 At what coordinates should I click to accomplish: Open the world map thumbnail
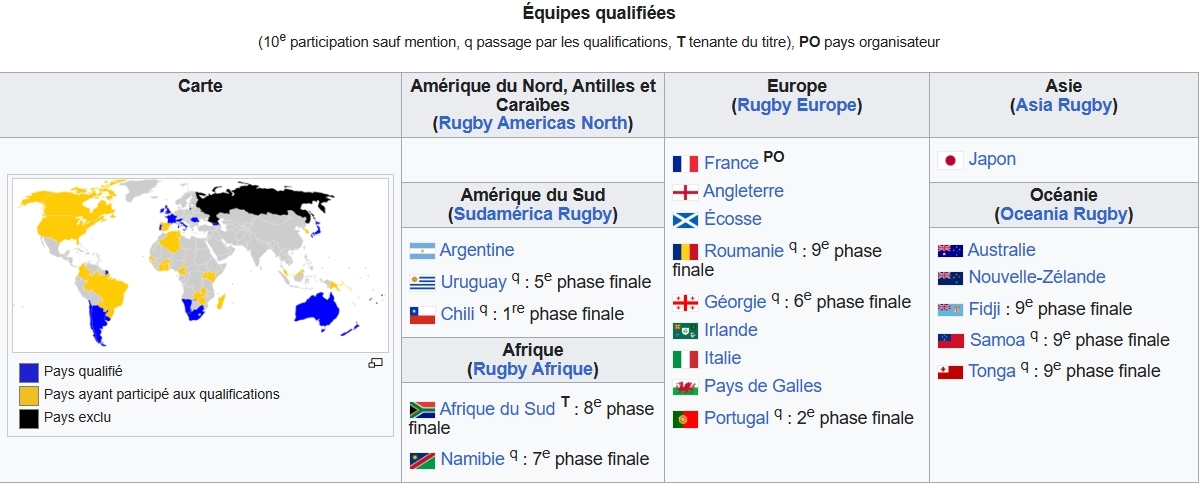pyautogui.click(x=200, y=265)
